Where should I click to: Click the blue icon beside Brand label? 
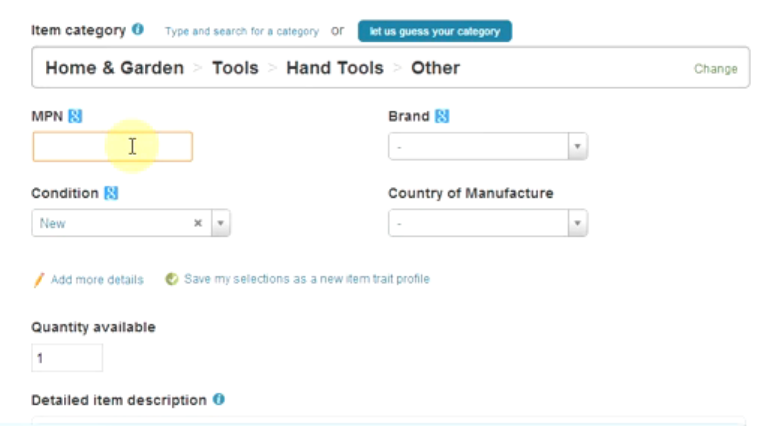(x=442, y=116)
